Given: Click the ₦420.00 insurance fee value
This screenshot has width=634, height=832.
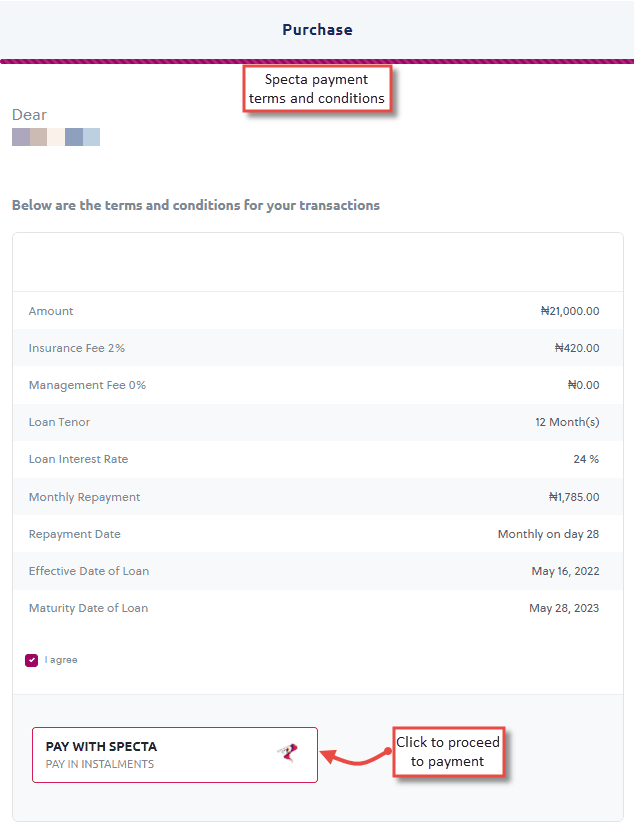Looking at the screenshot, I should [577, 348].
